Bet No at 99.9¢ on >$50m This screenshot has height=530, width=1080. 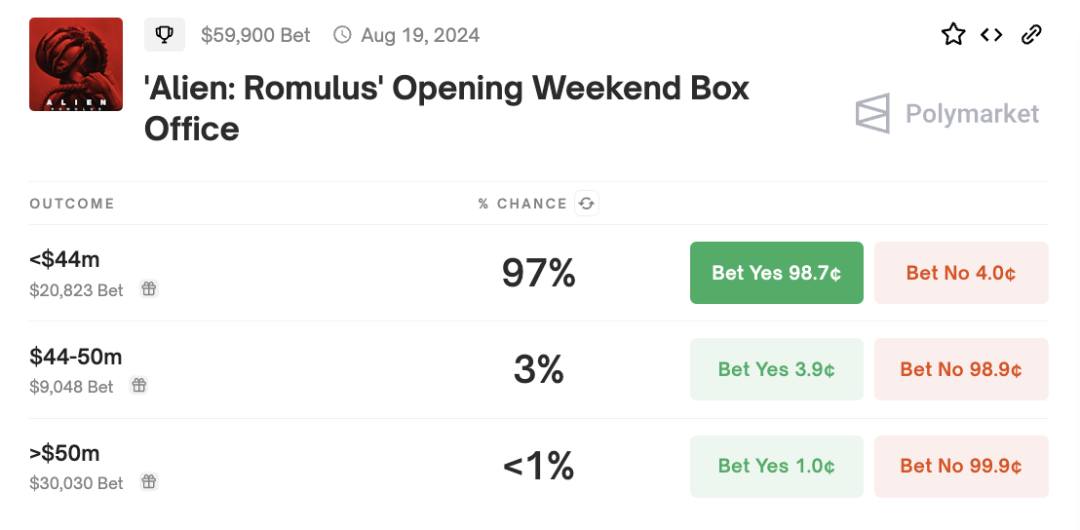point(961,466)
